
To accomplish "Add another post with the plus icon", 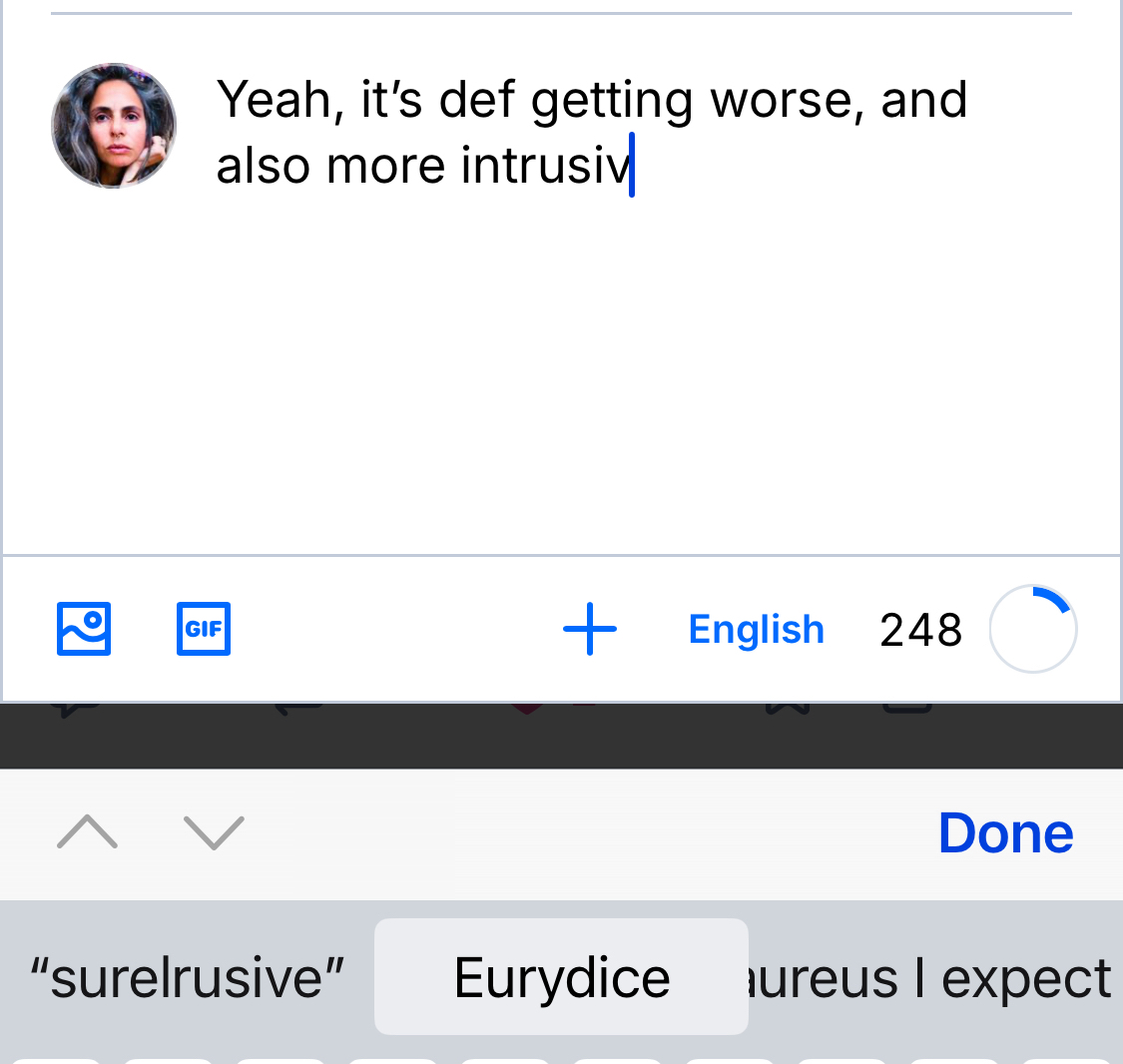I will point(590,629).
